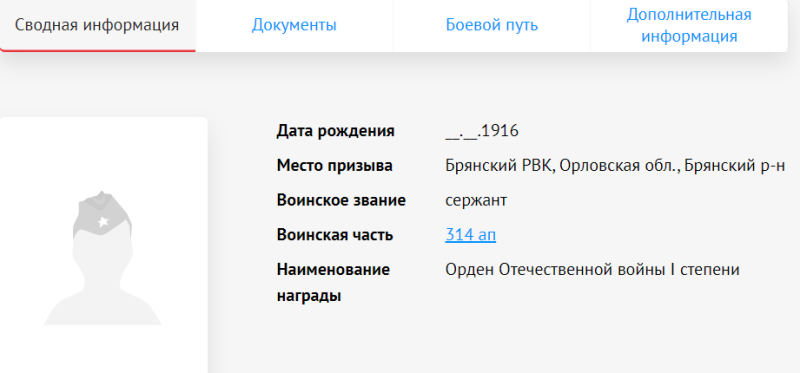The height and width of the screenshot is (373, 800).
Task: Open the Сводная информация tab
Action: click(x=97, y=26)
